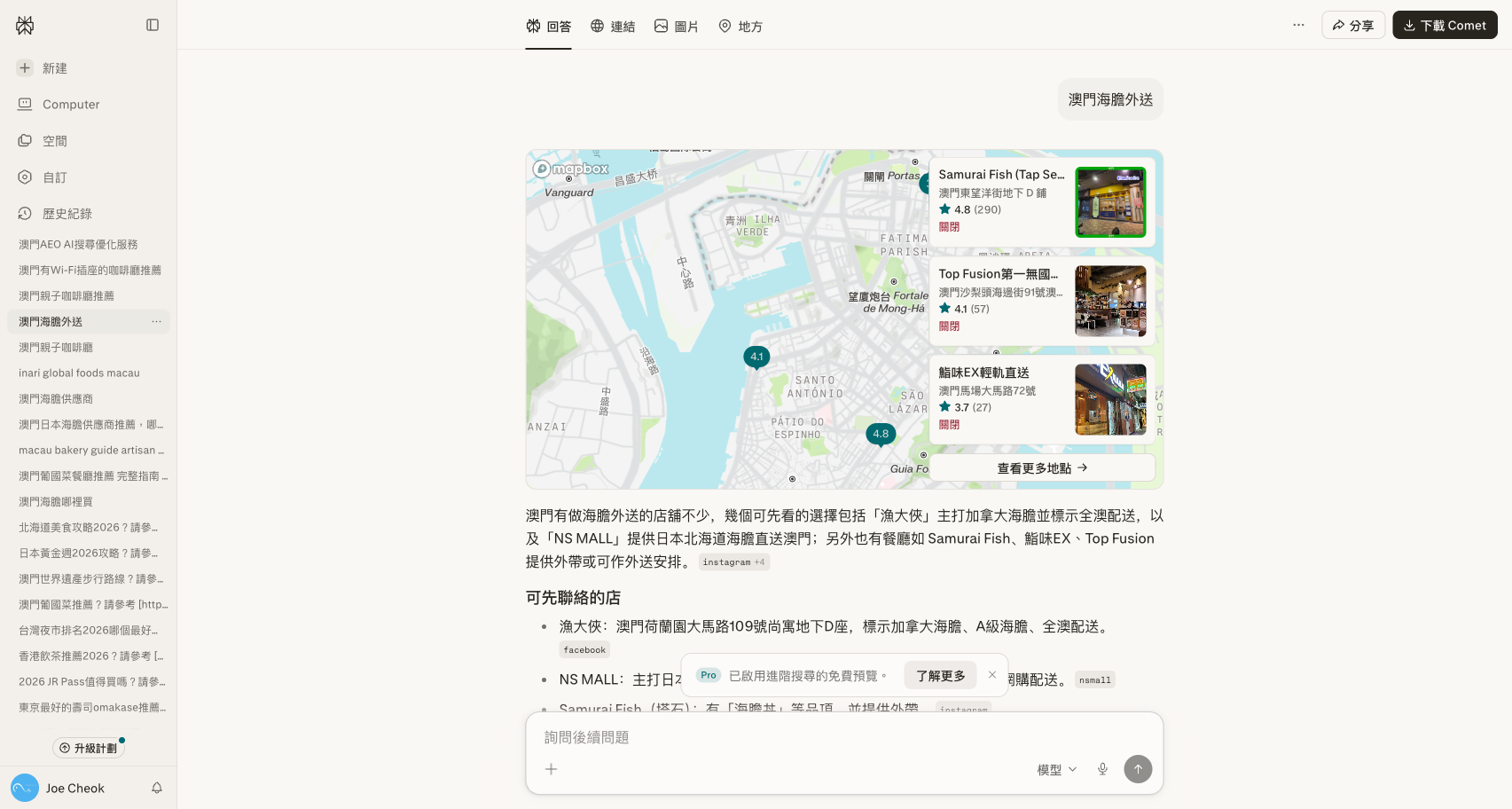Click the 分享 share button
The width and height of the screenshot is (1512, 809).
1353,25
